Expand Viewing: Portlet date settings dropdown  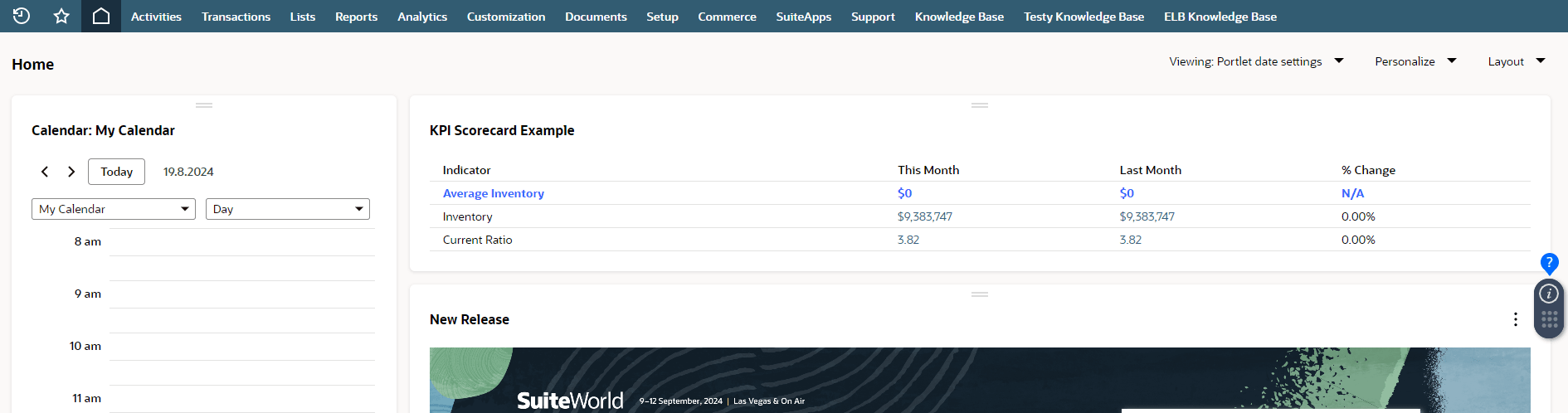pyautogui.click(x=1256, y=61)
